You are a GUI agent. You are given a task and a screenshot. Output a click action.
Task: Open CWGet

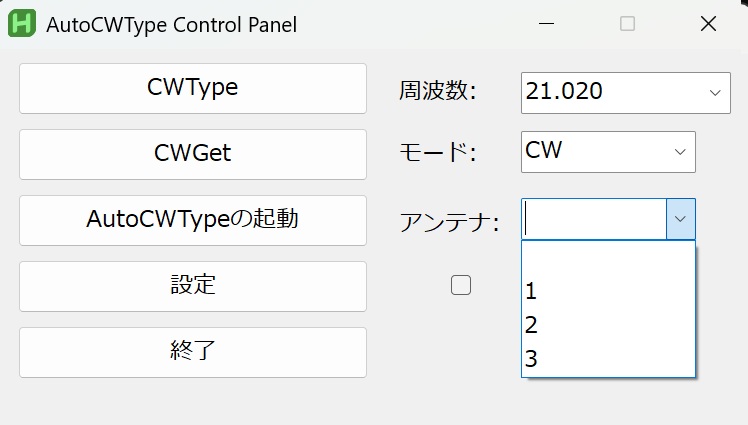(193, 155)
